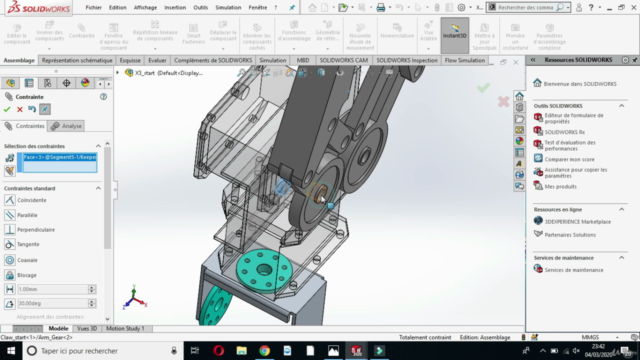640x360 pixels.
Task: Open the search commands dropdown arrow
Action: 568,7
